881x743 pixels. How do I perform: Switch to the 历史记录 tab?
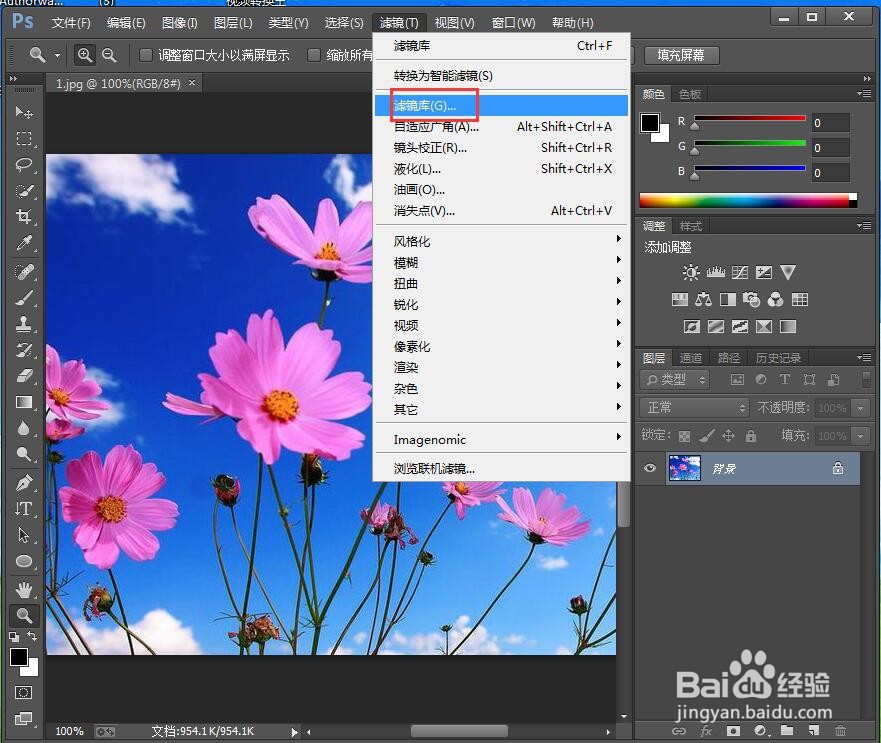778,358
